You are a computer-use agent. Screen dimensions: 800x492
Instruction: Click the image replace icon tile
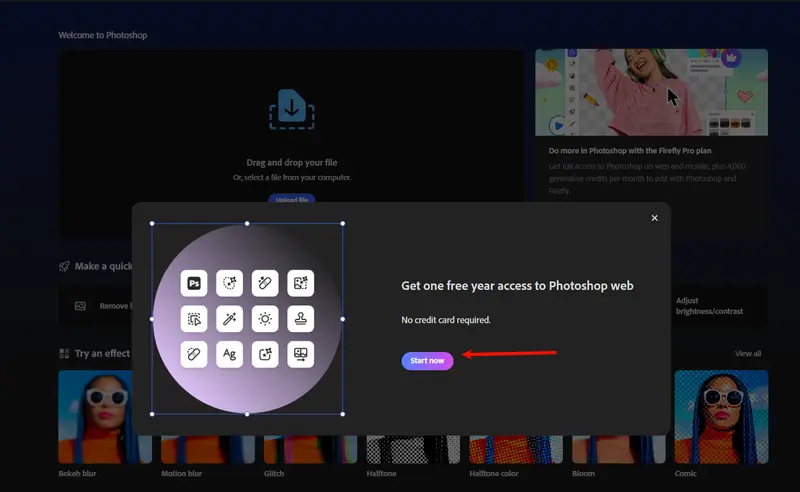[x=301, y=354]
